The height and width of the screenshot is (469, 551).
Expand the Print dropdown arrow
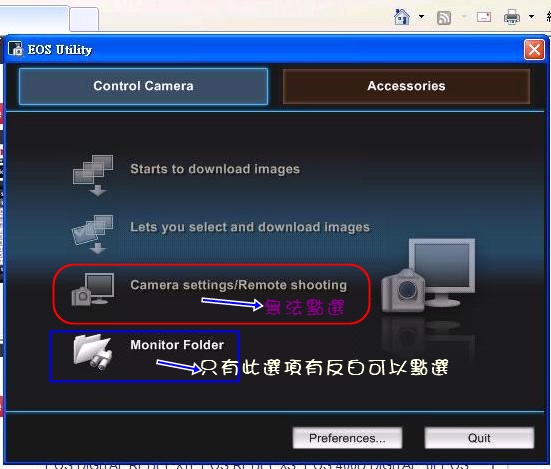pyautogui.click(x=531, y=17)
